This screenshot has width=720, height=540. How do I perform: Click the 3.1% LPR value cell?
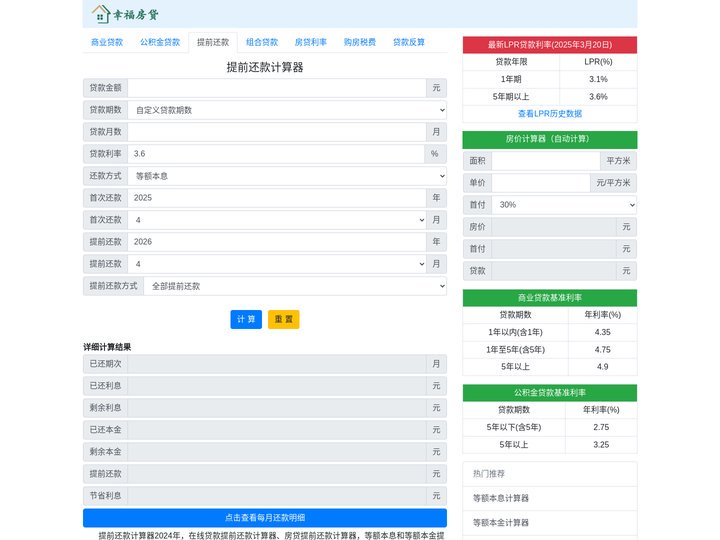[598, 79]
